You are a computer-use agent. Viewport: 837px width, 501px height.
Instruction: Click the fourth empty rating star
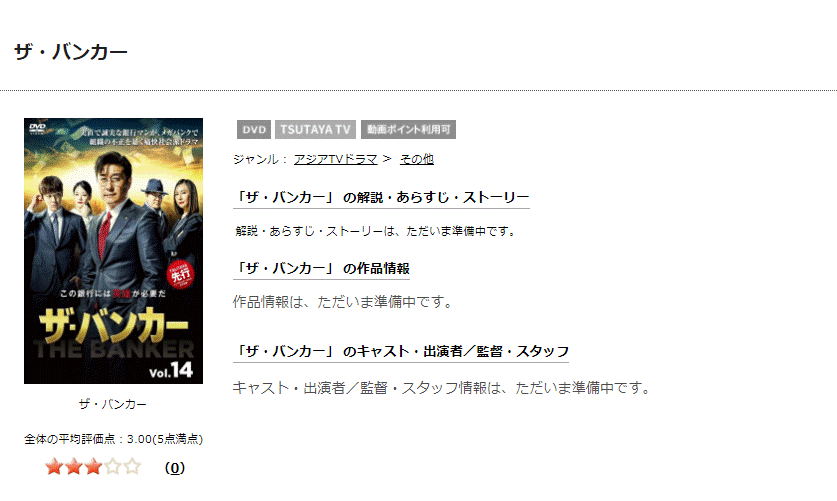(x=113, y=467)
